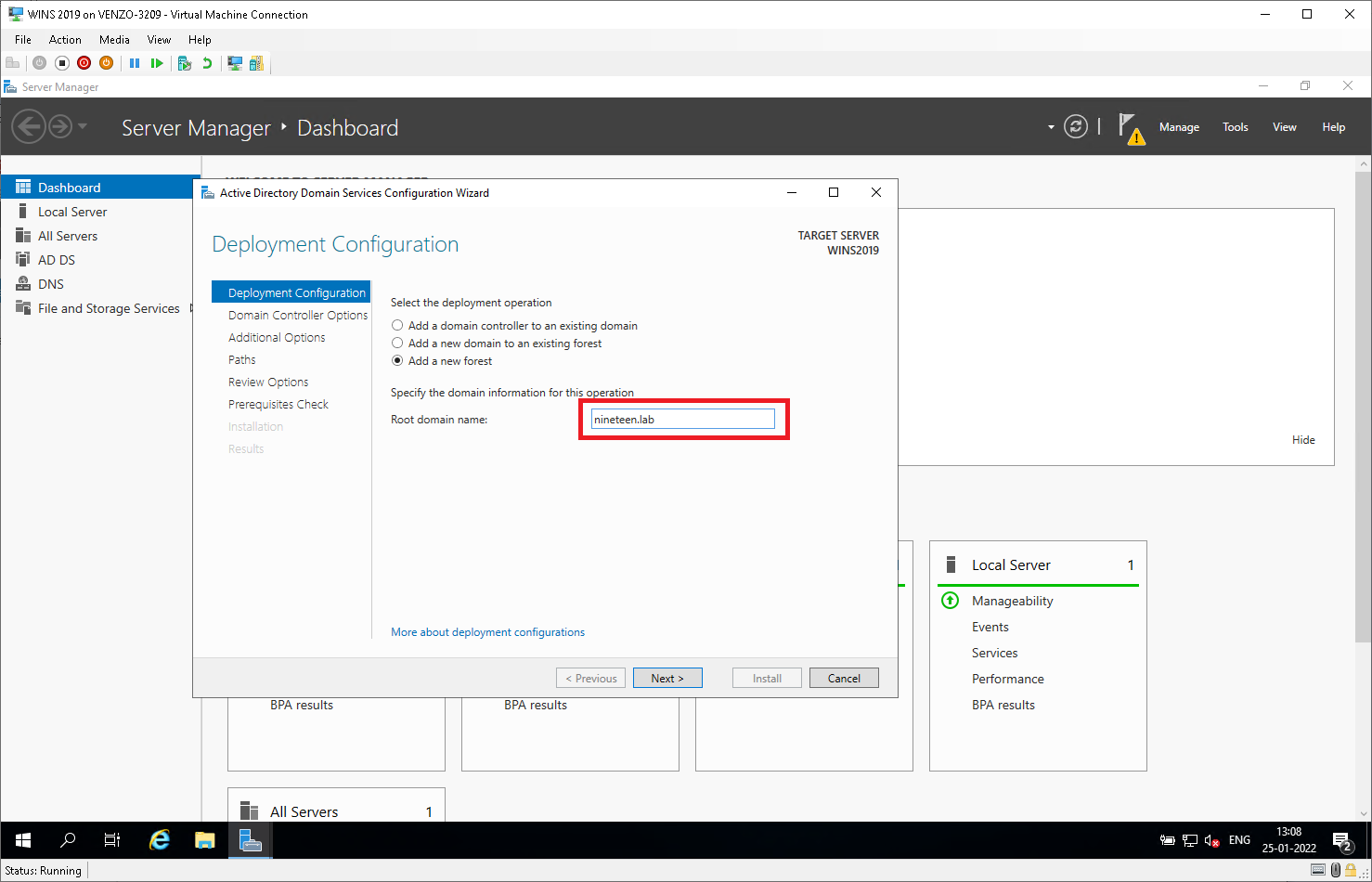1372x882 pixels.
Task: Open the navigation history dropdown arrow
Action: (x=83, y=126)
